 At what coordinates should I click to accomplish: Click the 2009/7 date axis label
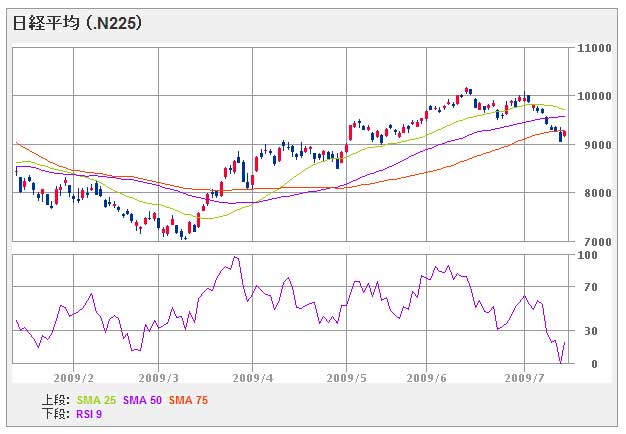[x=525, y=378]
